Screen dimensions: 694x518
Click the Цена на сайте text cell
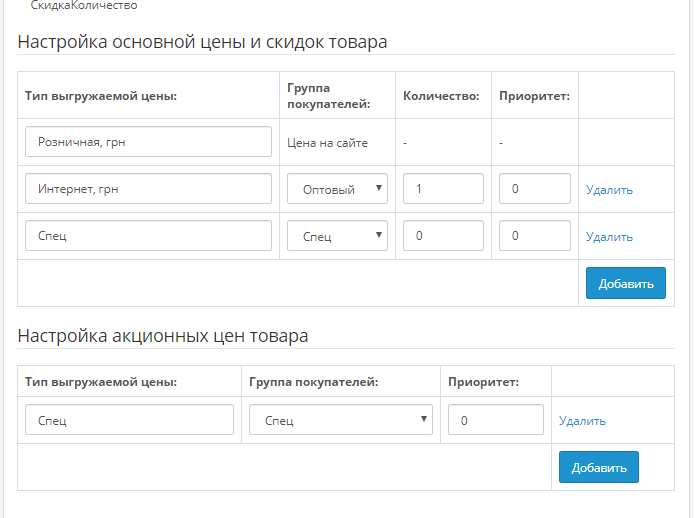(328, 143)
